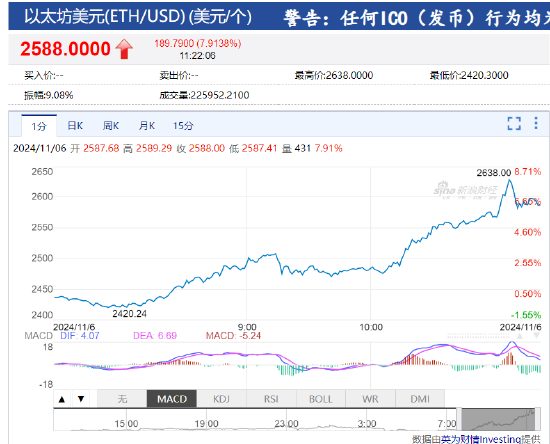Open the 15分 chart tab

(183, 126)
